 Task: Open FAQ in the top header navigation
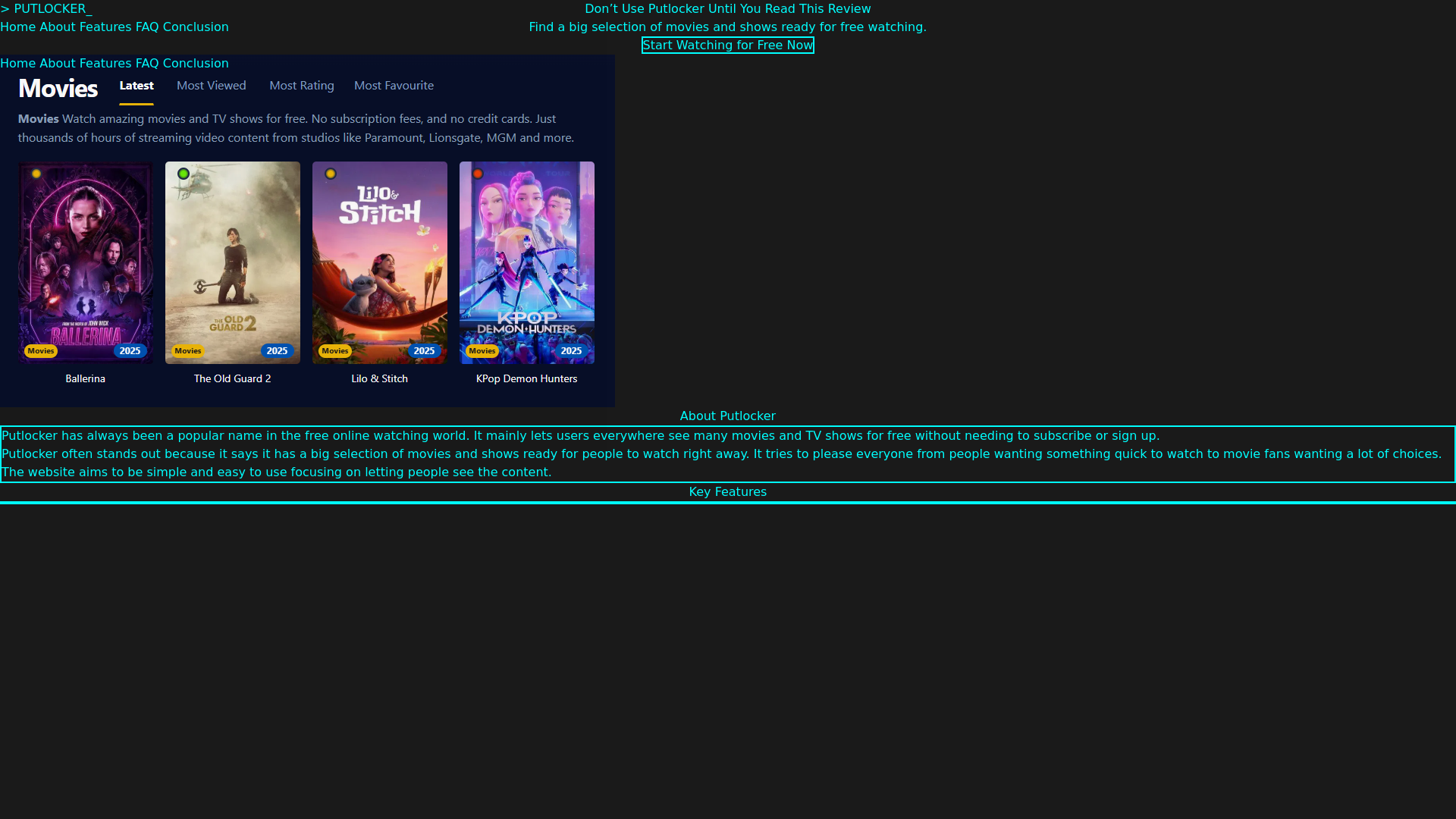tap(147, 27)
